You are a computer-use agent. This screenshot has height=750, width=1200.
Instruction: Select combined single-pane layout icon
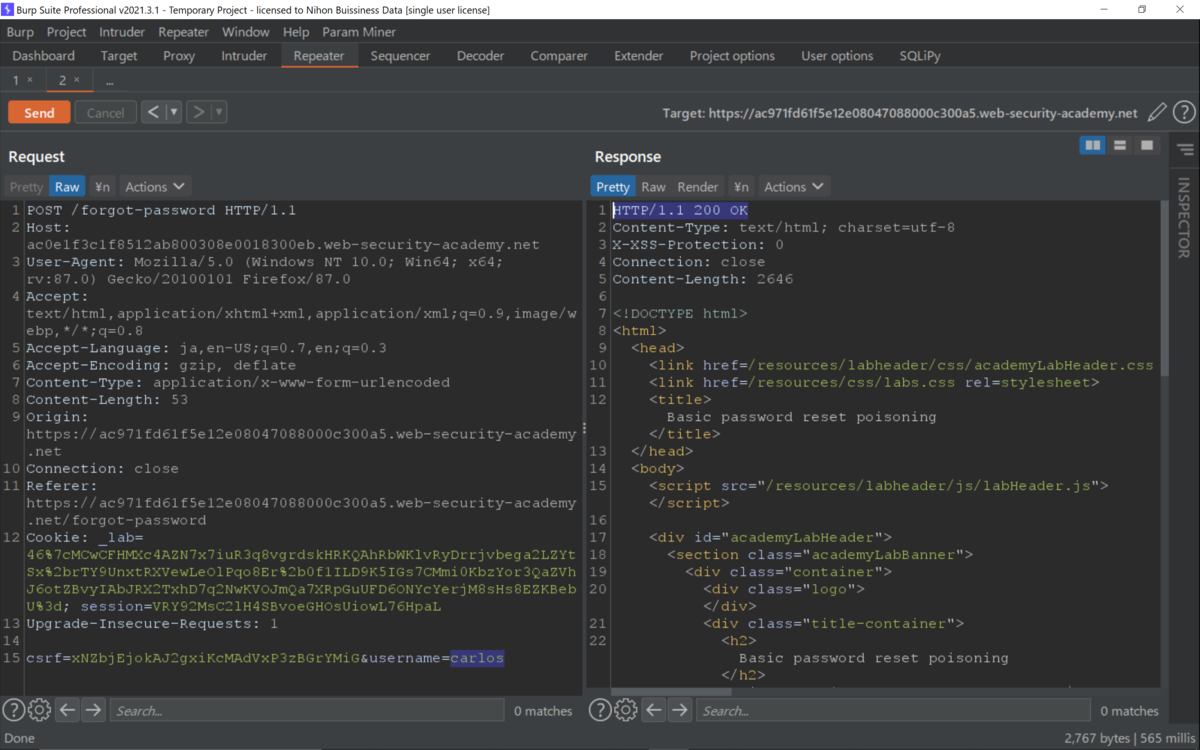pos(1147,146)
